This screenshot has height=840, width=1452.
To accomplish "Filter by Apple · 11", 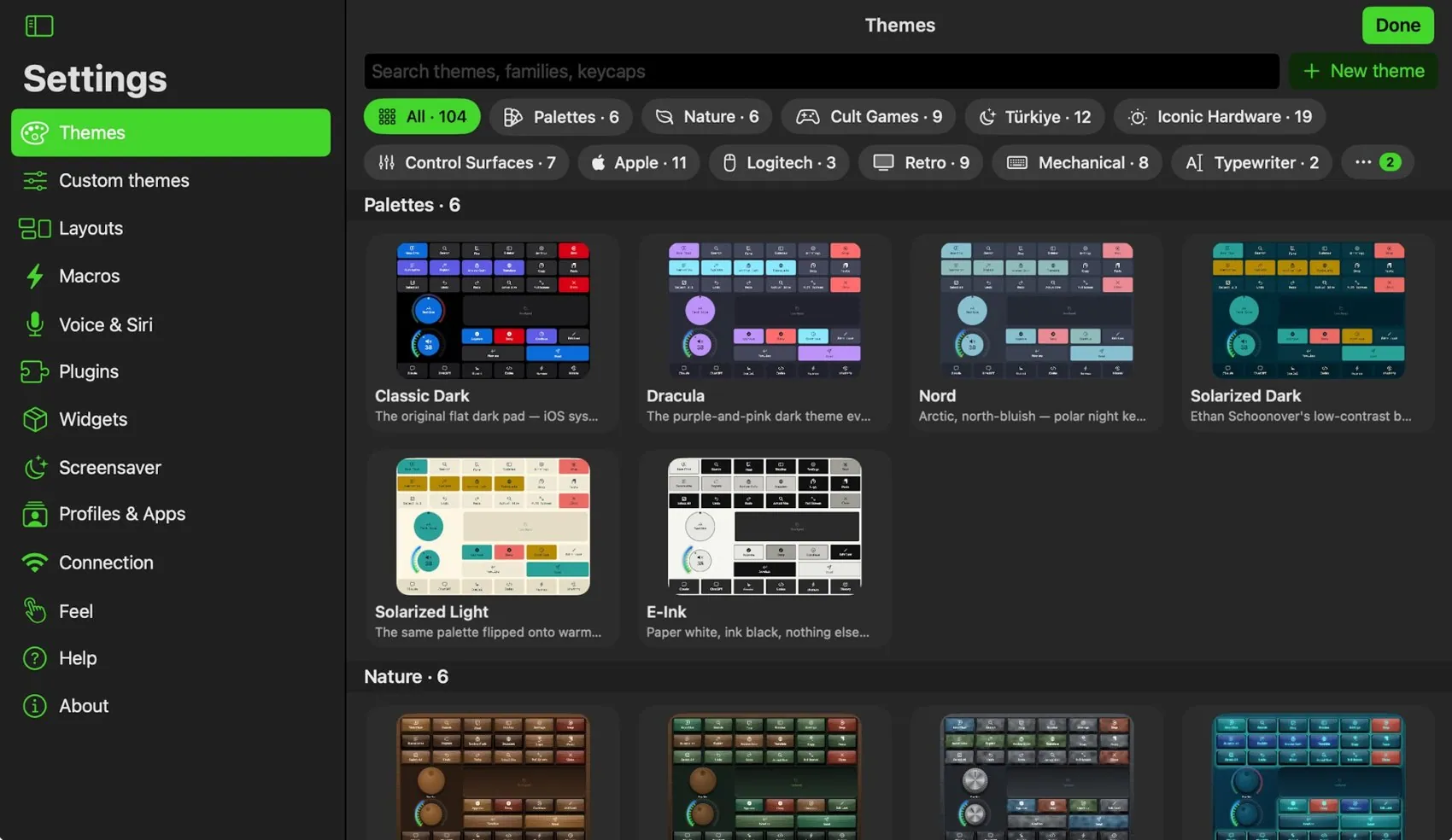I will point(638,162).
